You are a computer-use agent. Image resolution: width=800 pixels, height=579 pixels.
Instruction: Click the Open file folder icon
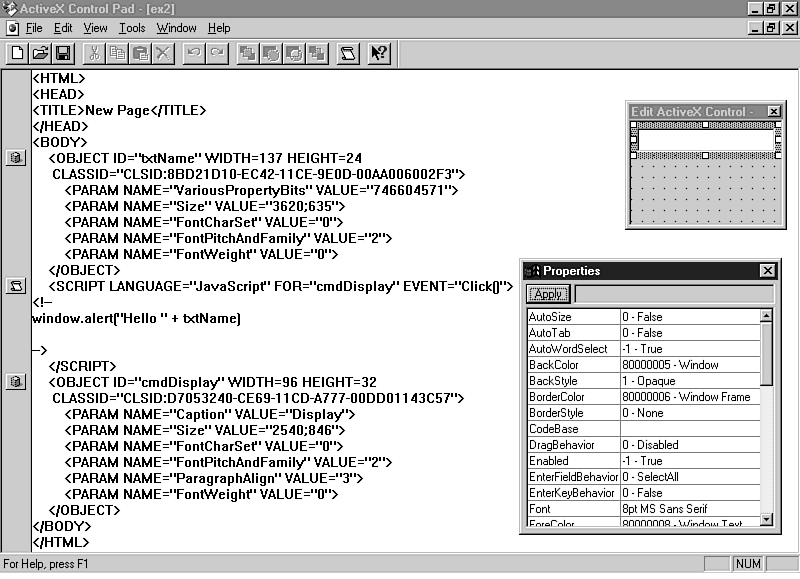coord(40,54)
